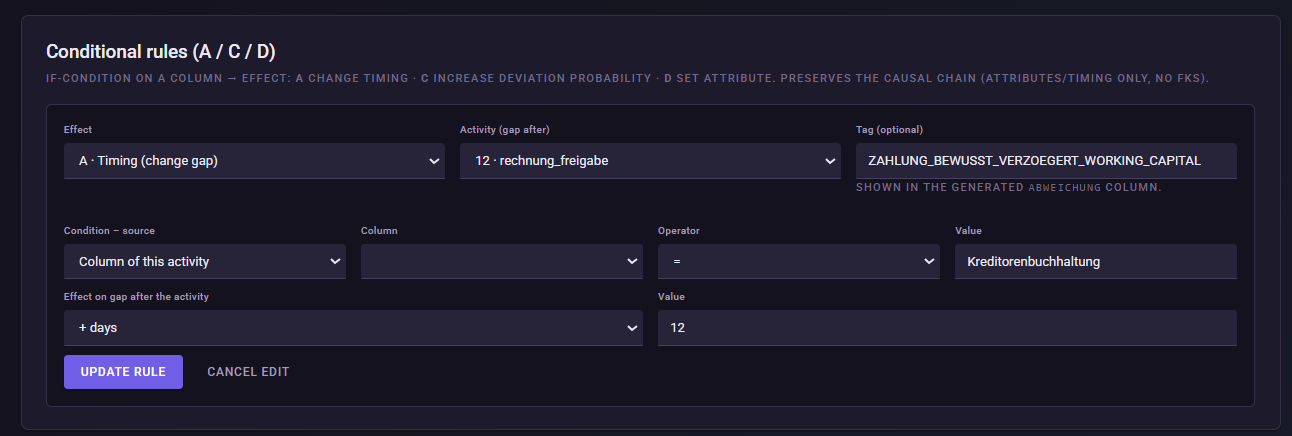Viewport: 1292px width, 436px height.
Task: Click the chevron arrow on the empty Column dropdown
Action: tap(631, 262)
